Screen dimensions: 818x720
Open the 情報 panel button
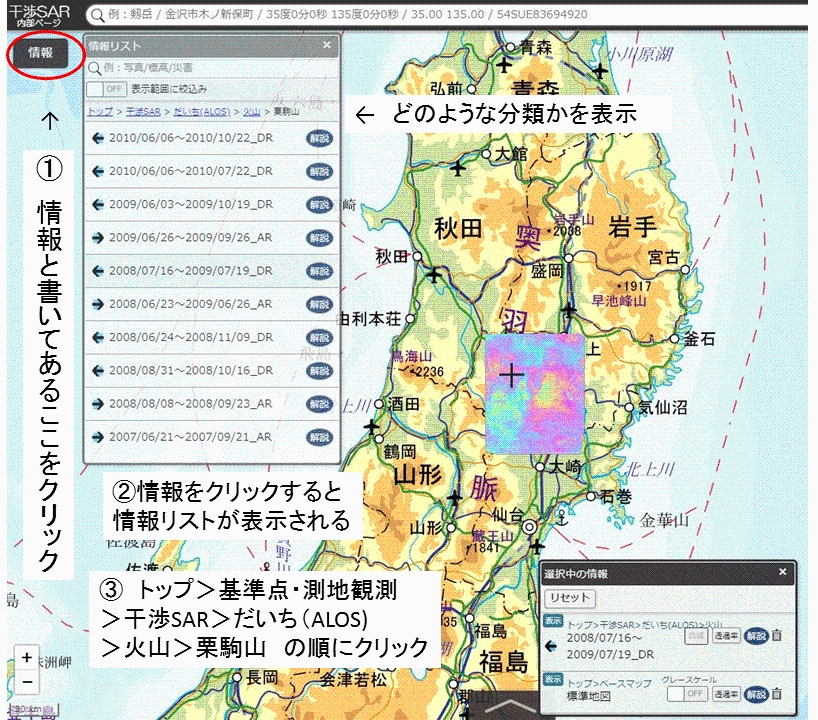click(x=41, y=53)
